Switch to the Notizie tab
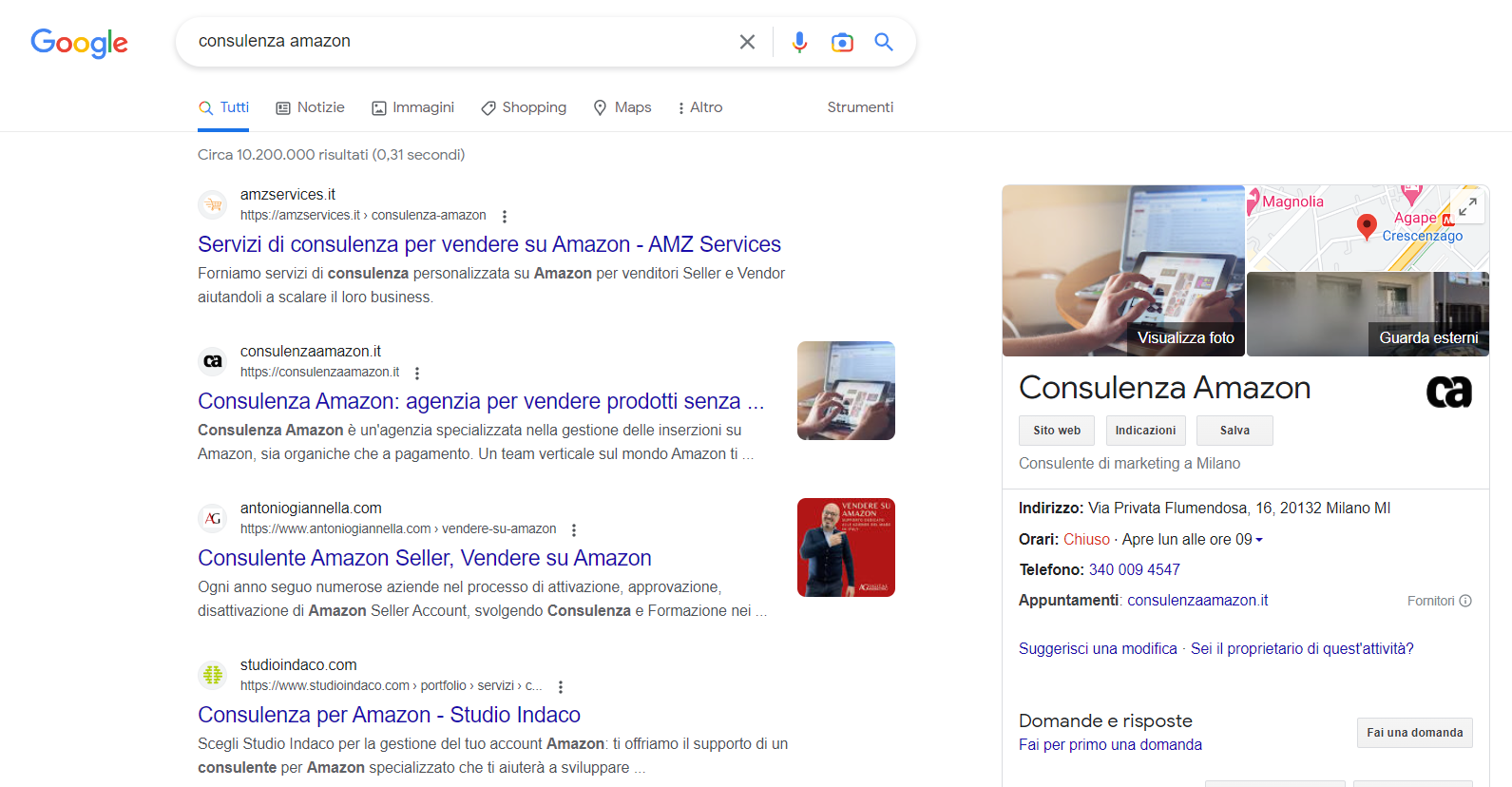This screenshot has width=1512, height=787. [x=310, y=107]
